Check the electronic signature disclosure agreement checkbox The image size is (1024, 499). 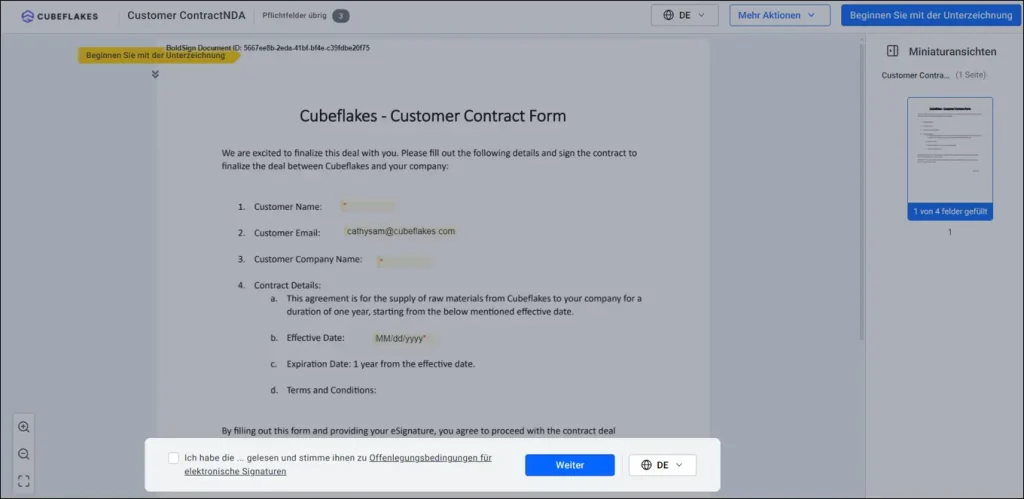tap(173, 458)
